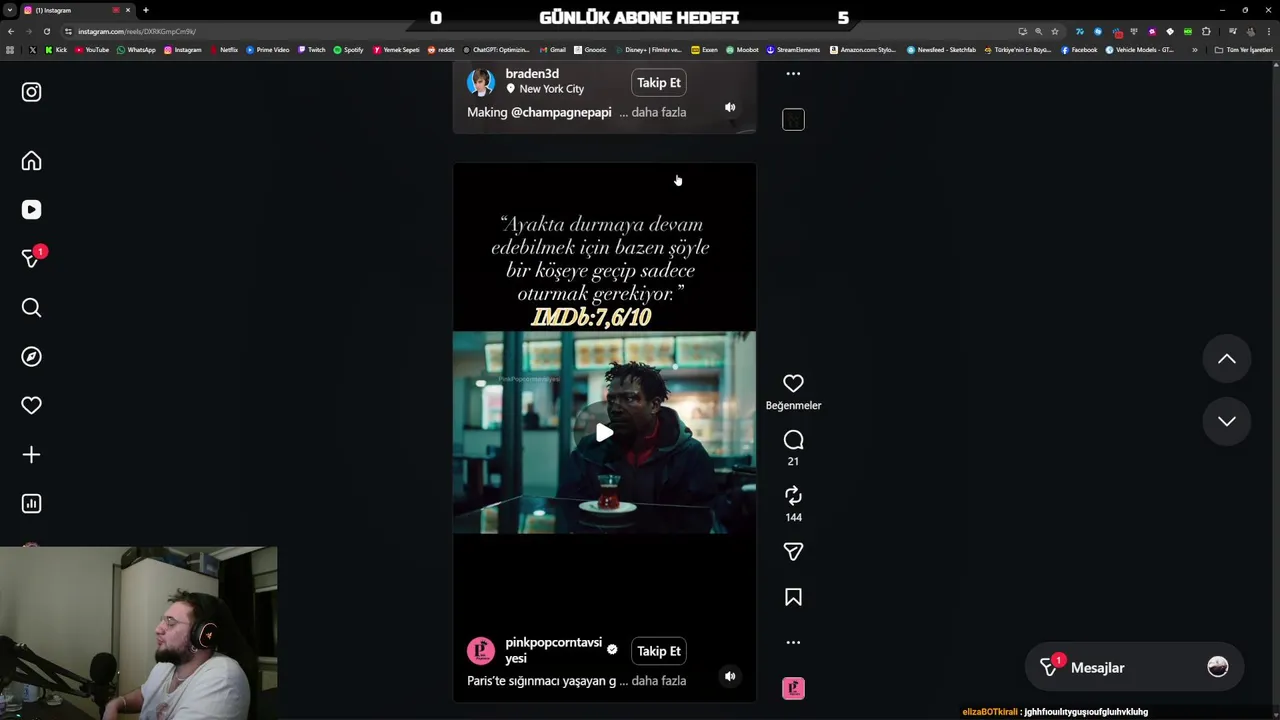1280x720 pixels.
Task: Open pinkpopcorntavsiyesi avatar
Action: click(x=481, y=651)
